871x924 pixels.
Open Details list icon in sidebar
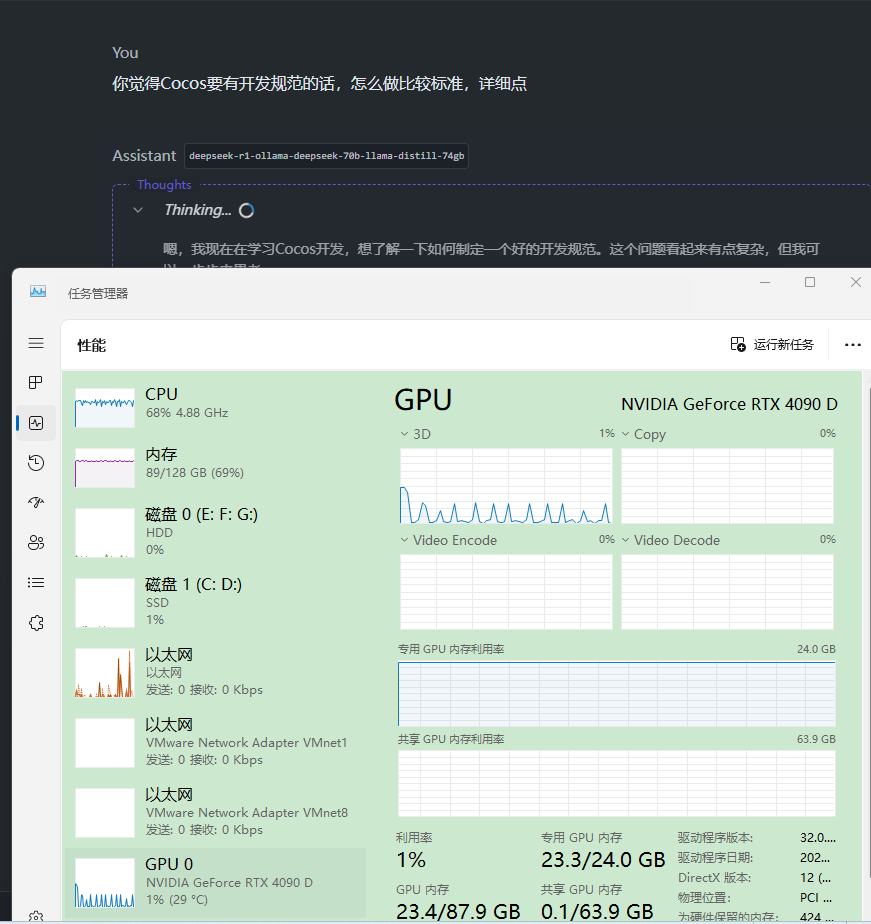click(x=36, y=583)
